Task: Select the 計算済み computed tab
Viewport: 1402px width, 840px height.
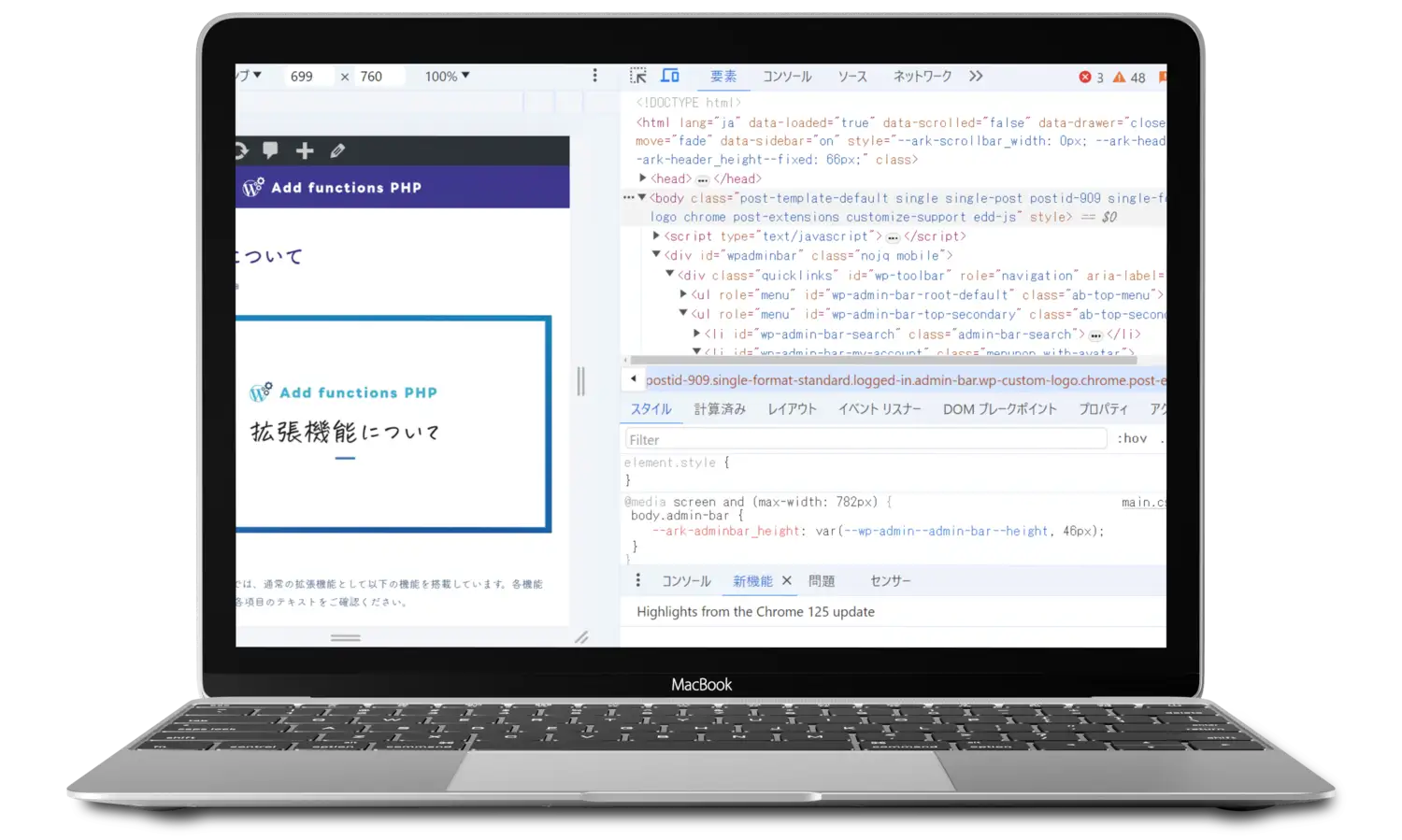Action: click(x=720, y=409)
